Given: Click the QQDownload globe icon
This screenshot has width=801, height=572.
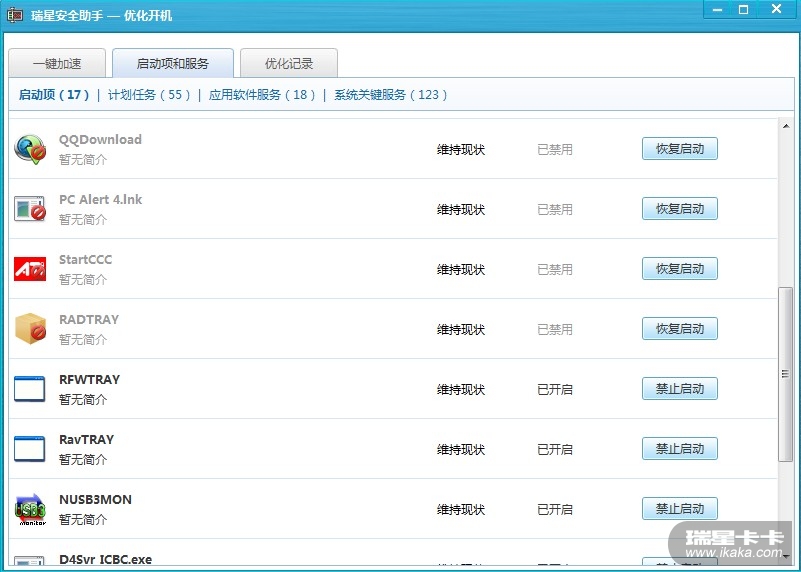Looking at the screenshot, I should tap(30, 149).
